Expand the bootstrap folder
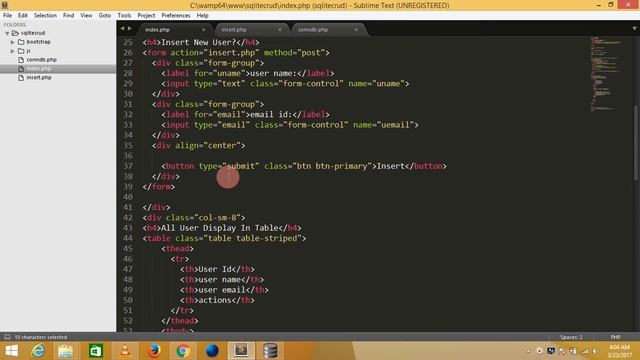This screenshot has height=360, width=640. (13, 42)
